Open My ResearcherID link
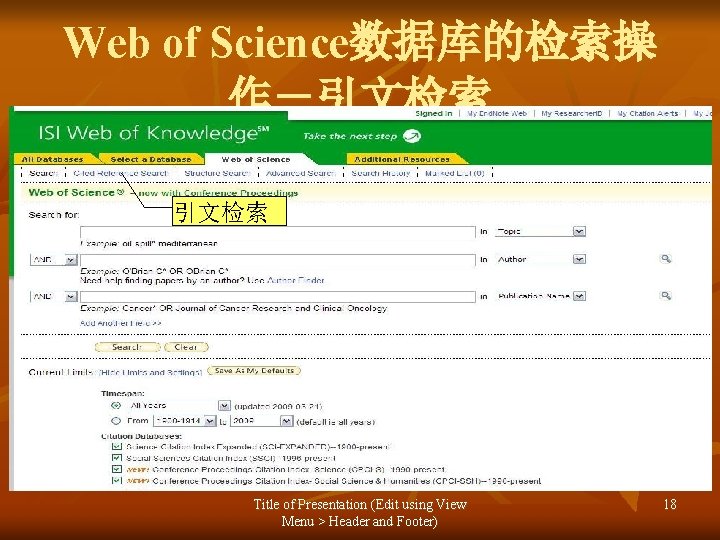Screen dimensions: 720x540 coord(571,113)
